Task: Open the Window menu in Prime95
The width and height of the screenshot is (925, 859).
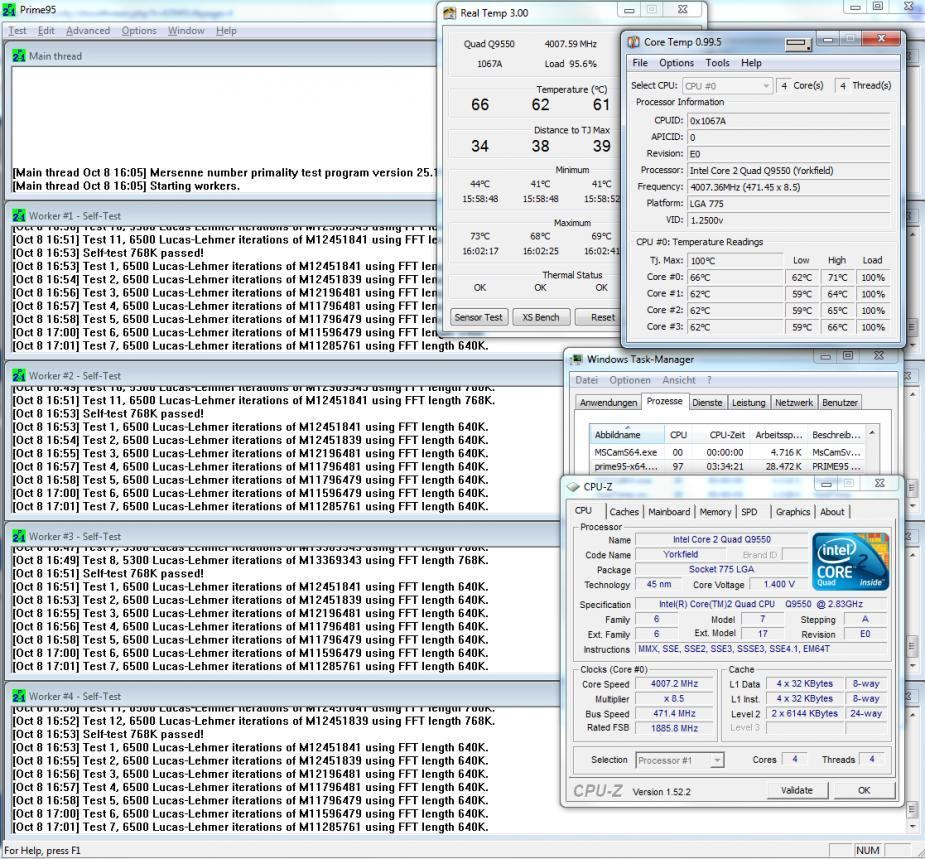Action: [x=186, y=31]
